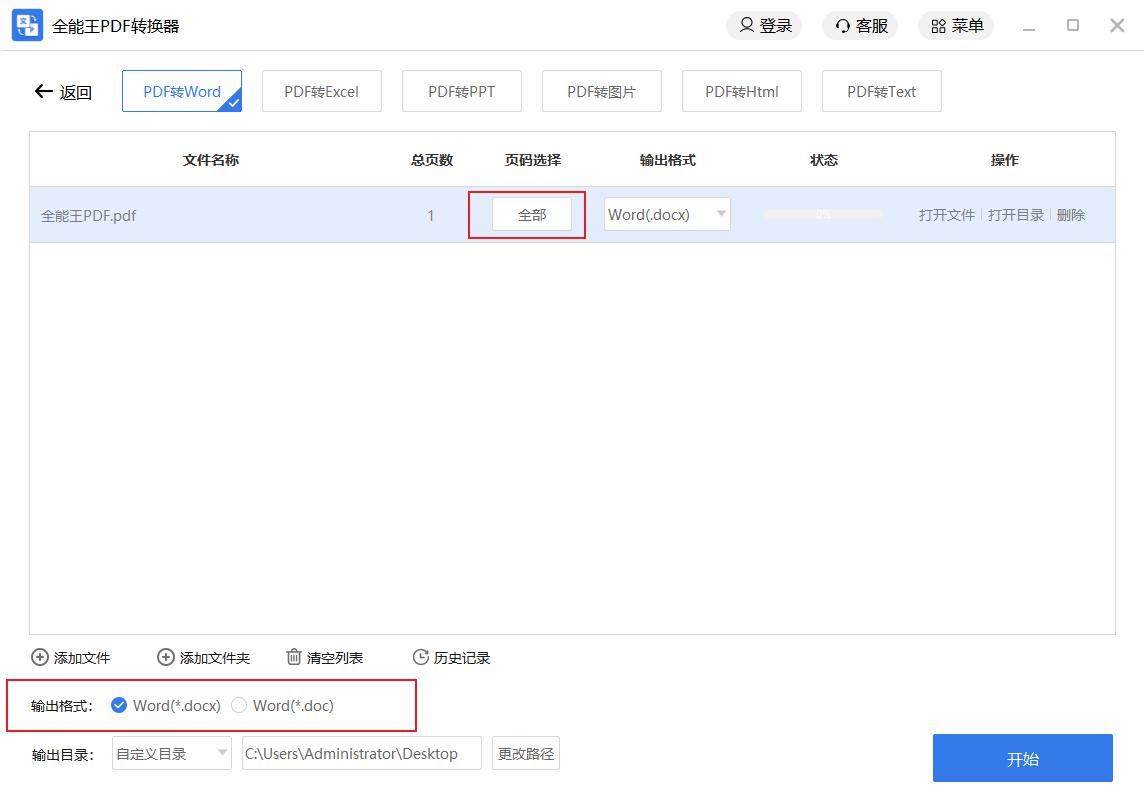Click the output path field showing Desktop
The height and width of the screenshot is (810, 1145).
click(361, 754)
